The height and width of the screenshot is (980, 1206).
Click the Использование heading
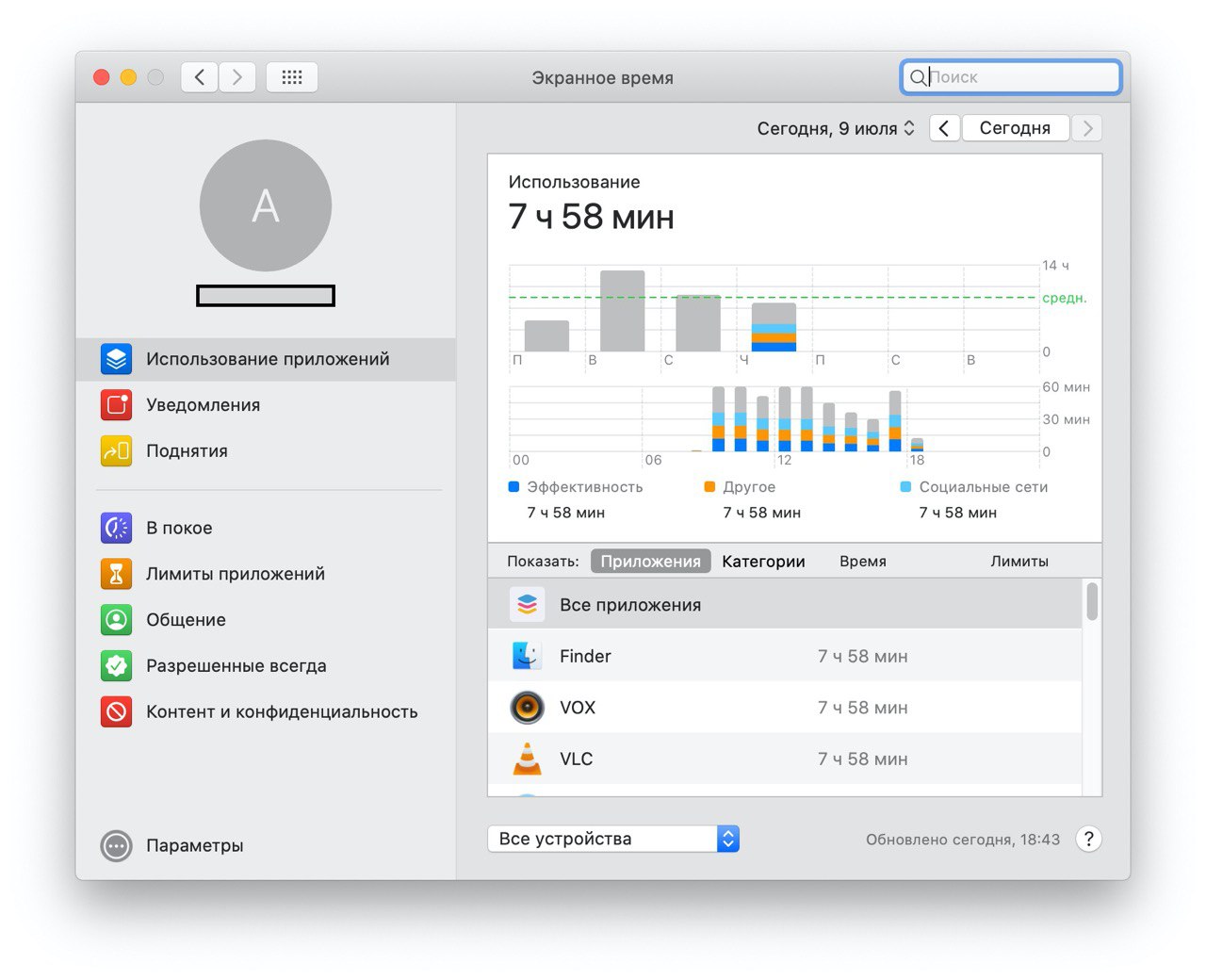(x=574, y=182)
